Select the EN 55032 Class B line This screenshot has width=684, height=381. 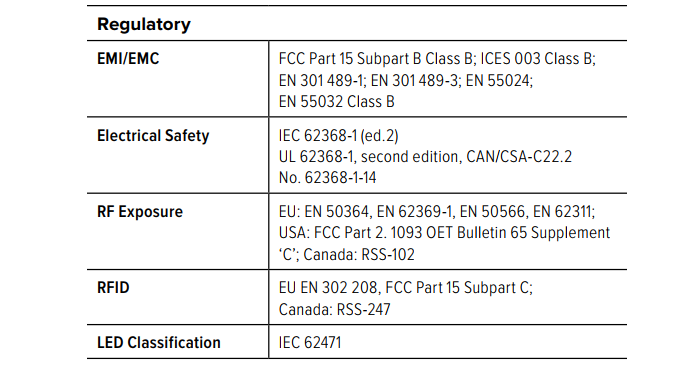337,102
